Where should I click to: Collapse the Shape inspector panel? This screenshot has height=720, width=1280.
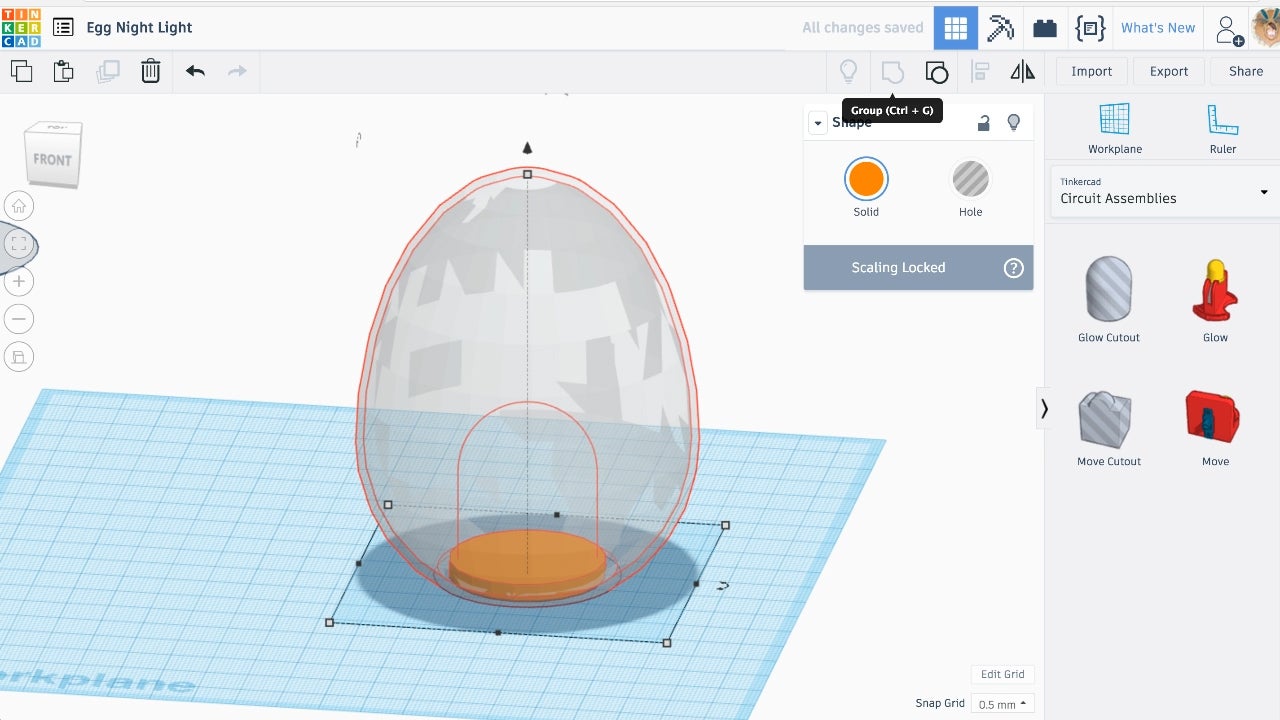pyautogui.click(x=818, y=123)
